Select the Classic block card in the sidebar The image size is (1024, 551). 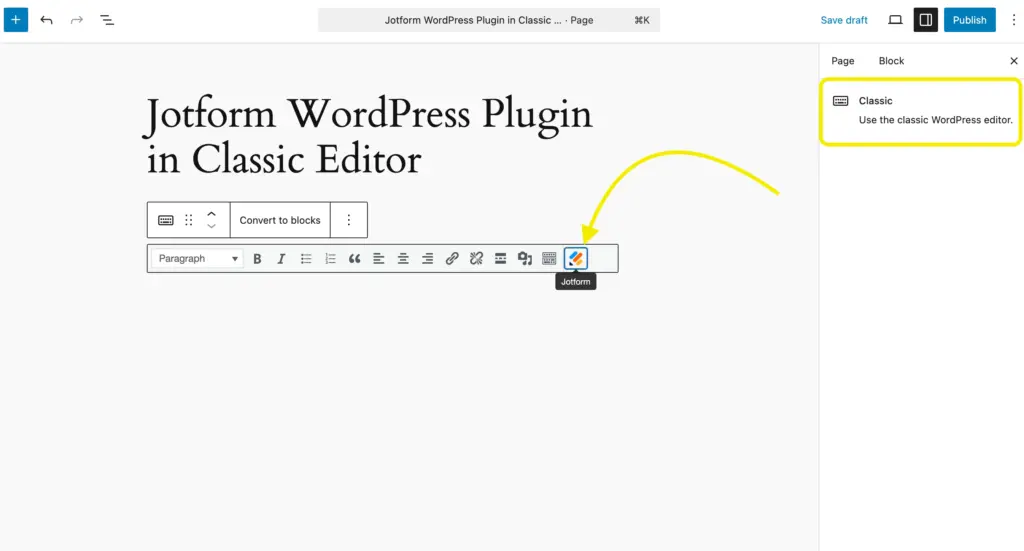pyautogui.click(x=920, y=111)
